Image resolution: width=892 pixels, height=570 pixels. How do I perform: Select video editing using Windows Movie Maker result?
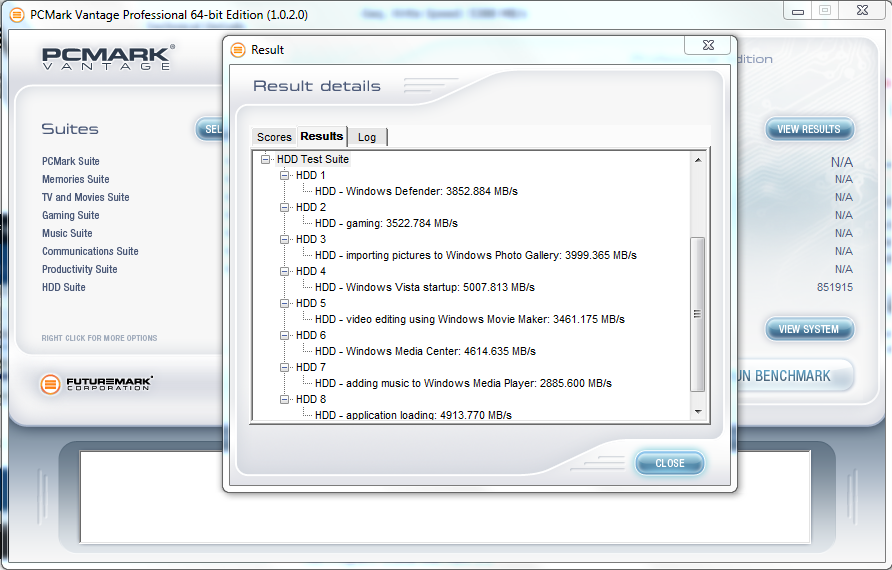[x=470, y=319]
